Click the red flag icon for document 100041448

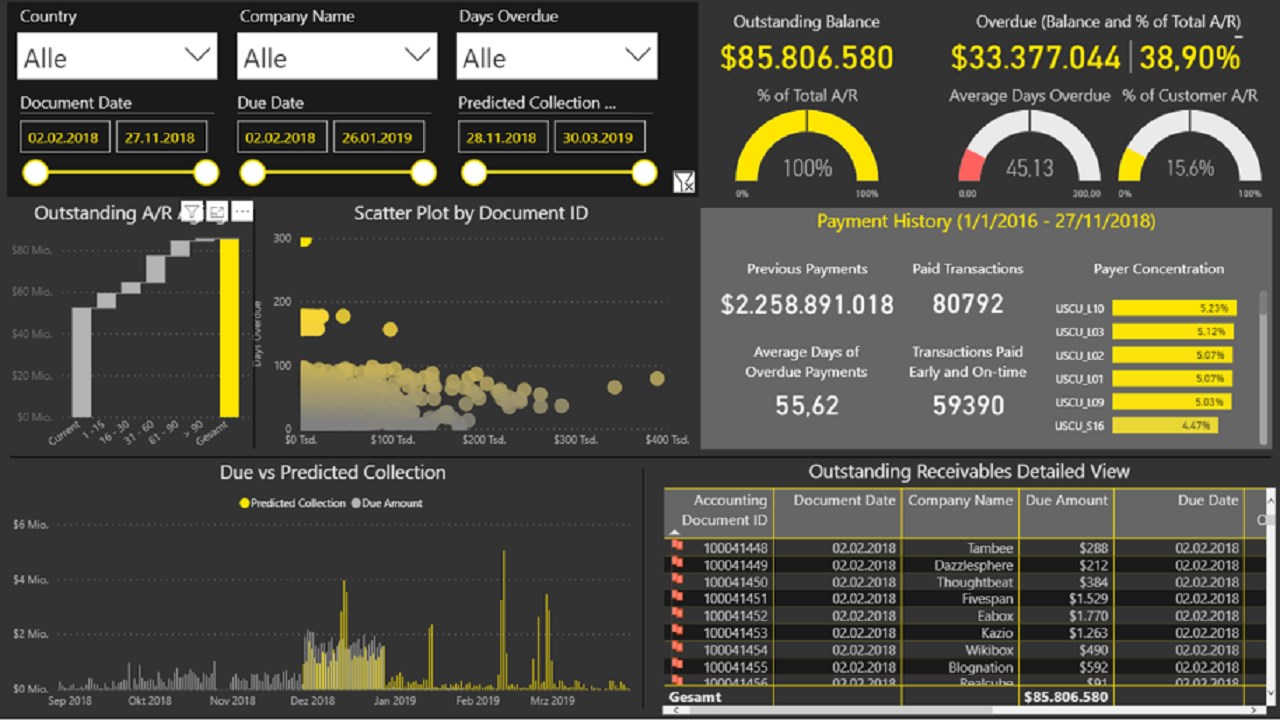point(677,546)
